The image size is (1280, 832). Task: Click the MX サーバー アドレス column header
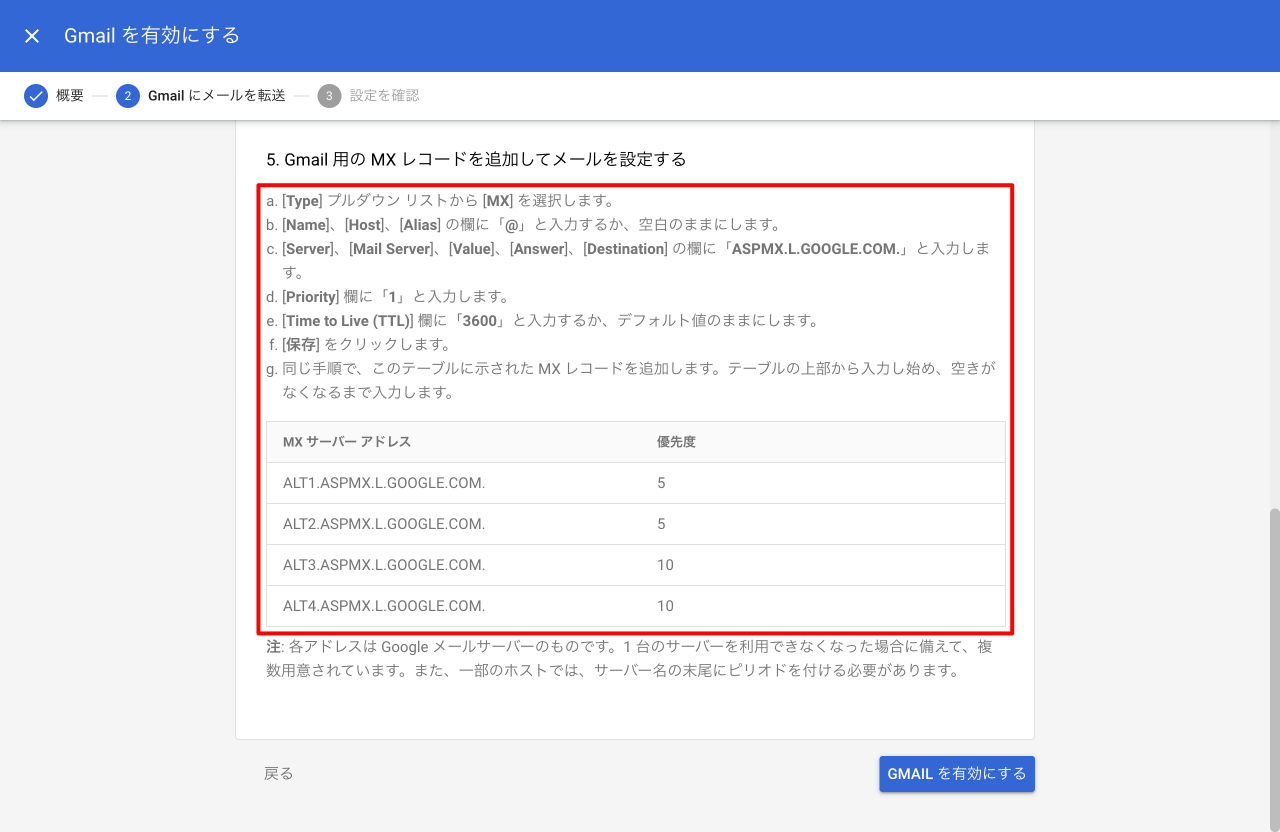(347, 442)
